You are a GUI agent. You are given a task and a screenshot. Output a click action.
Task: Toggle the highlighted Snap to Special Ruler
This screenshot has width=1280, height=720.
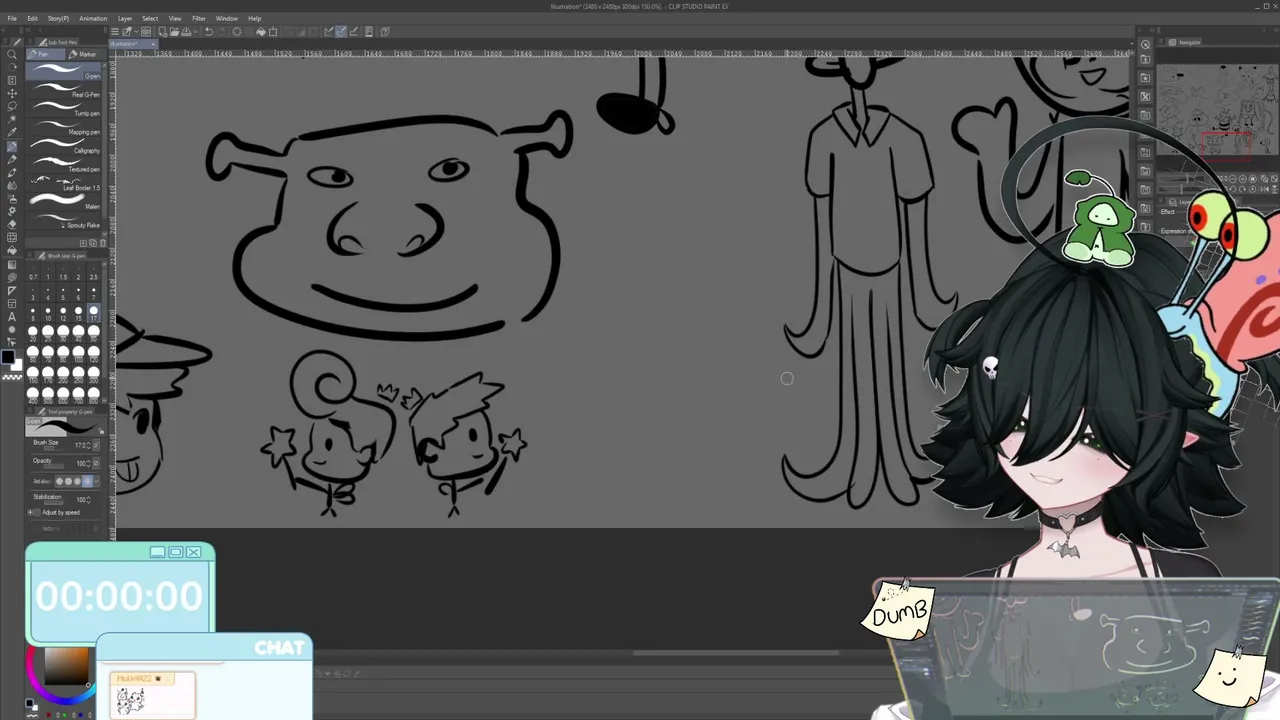coord(341,32)
